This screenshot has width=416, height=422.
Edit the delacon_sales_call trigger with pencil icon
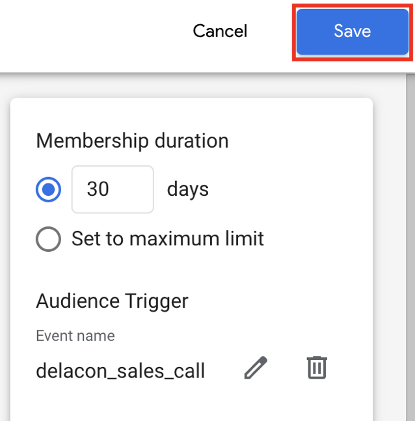(256, 368)
